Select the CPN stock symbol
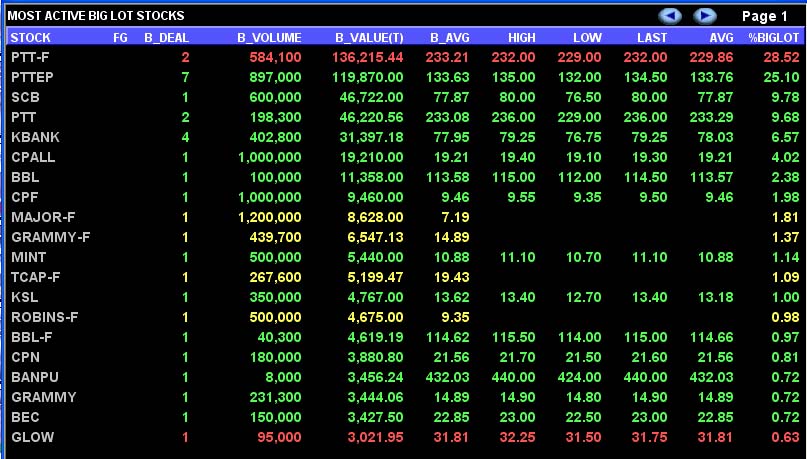The width and height of the screenshot is (807, 459). [25, 357]
